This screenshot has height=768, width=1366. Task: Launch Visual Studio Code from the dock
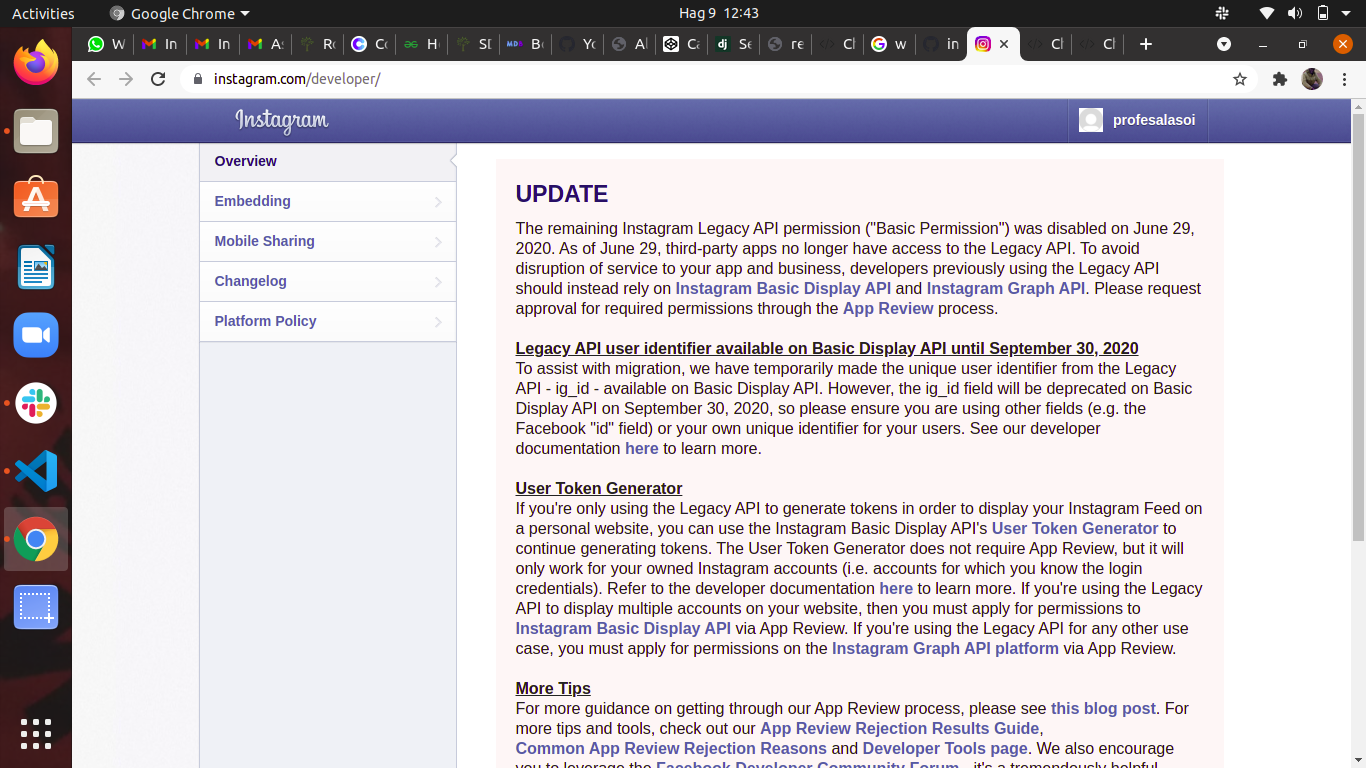click(36, 471)
